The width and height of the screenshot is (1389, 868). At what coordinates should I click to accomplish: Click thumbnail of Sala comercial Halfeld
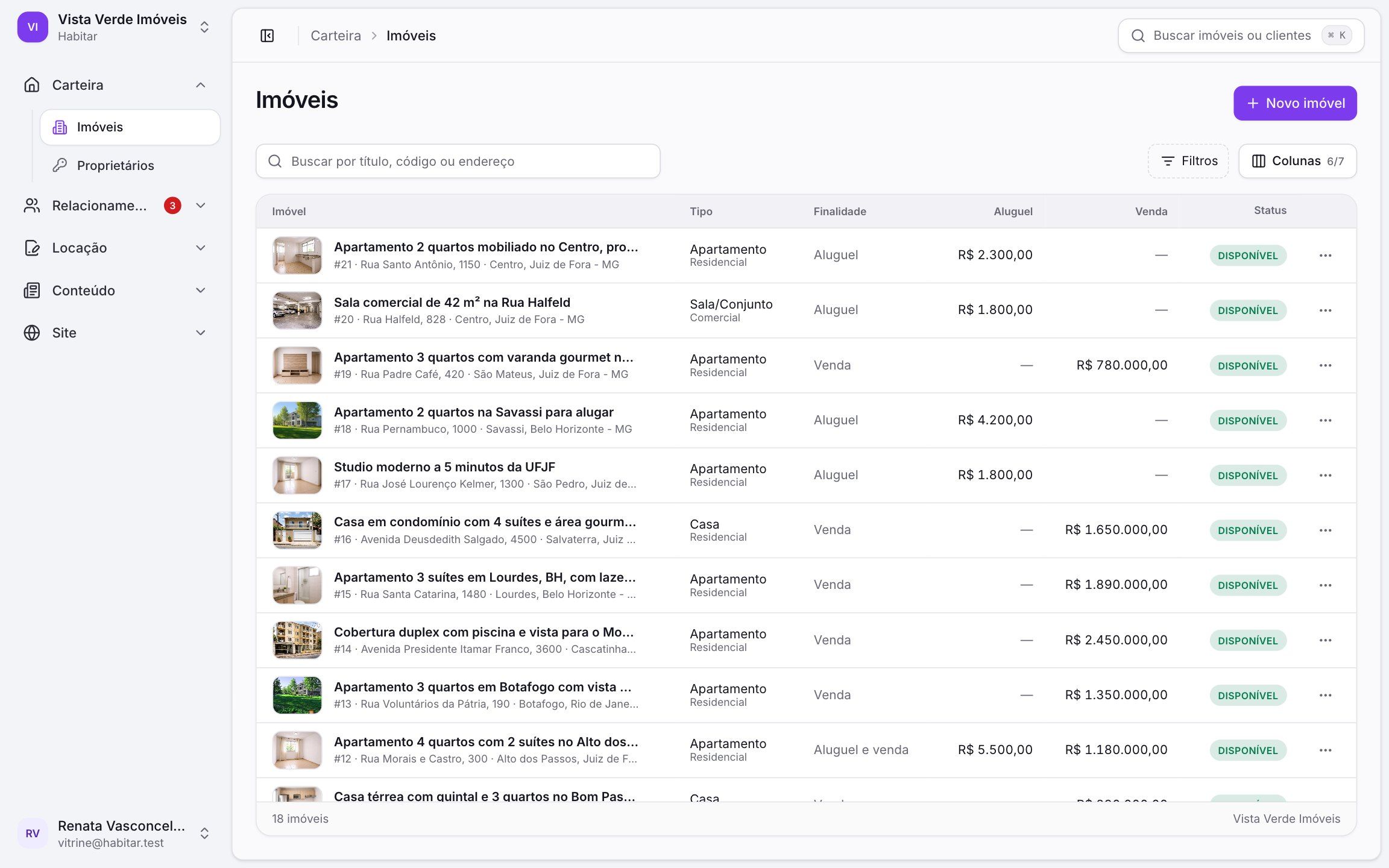297,310
